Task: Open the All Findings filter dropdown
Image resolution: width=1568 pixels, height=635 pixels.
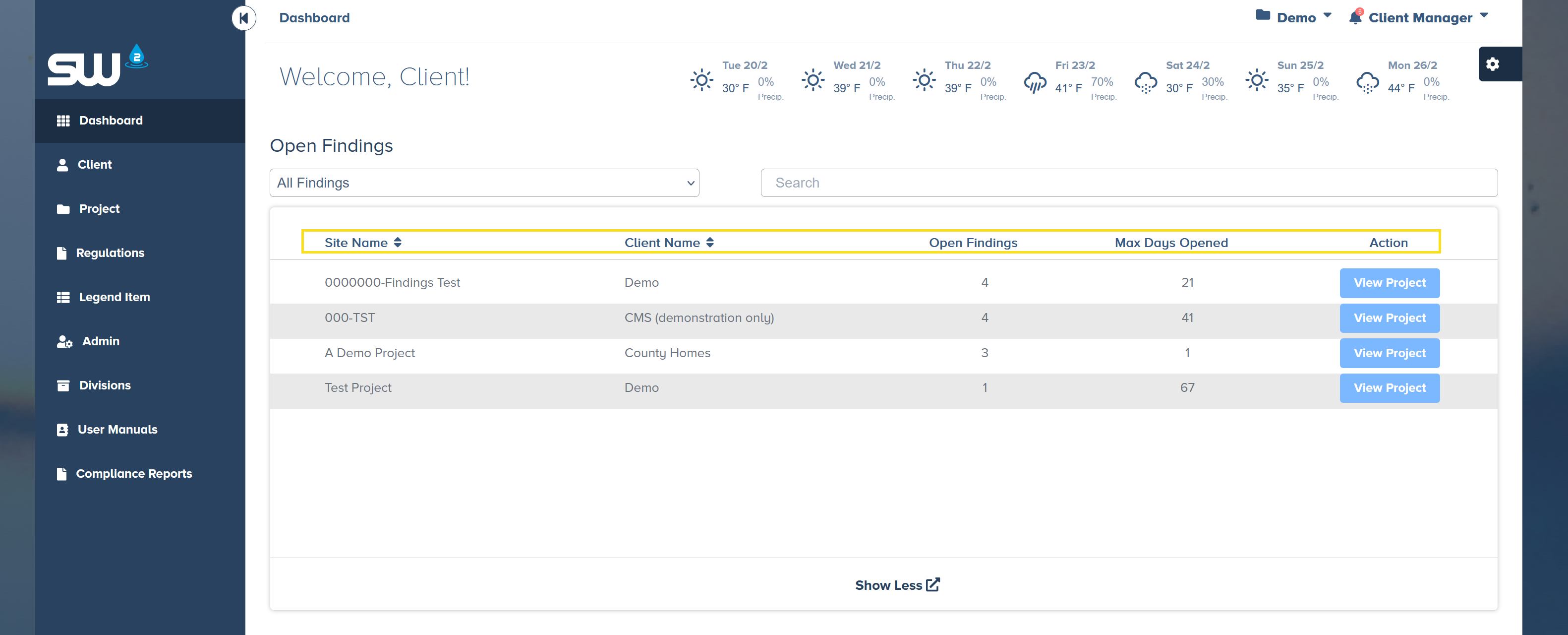Action: click(x=484, y=183)
